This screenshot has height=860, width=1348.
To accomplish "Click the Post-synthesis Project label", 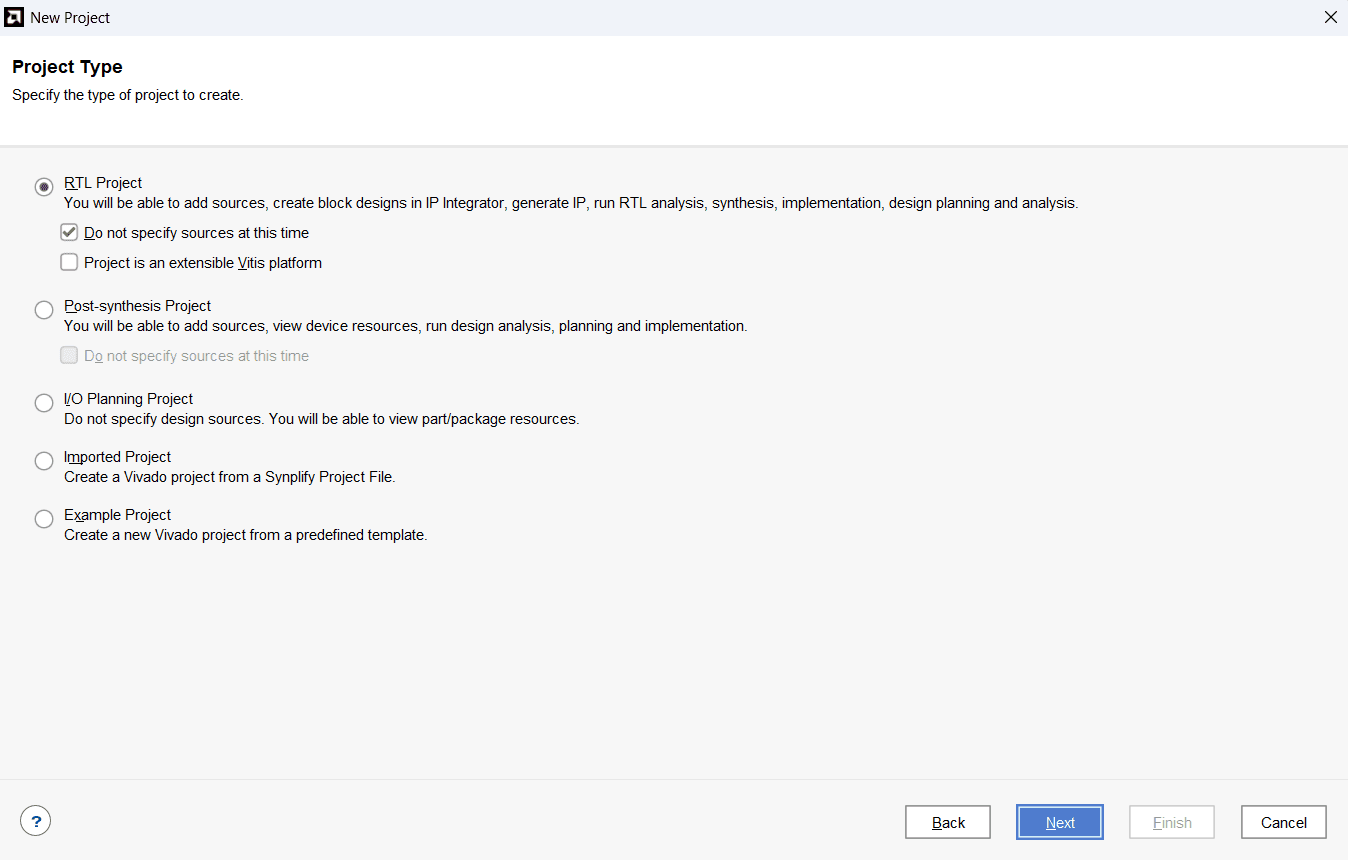I will pos(138,306).
